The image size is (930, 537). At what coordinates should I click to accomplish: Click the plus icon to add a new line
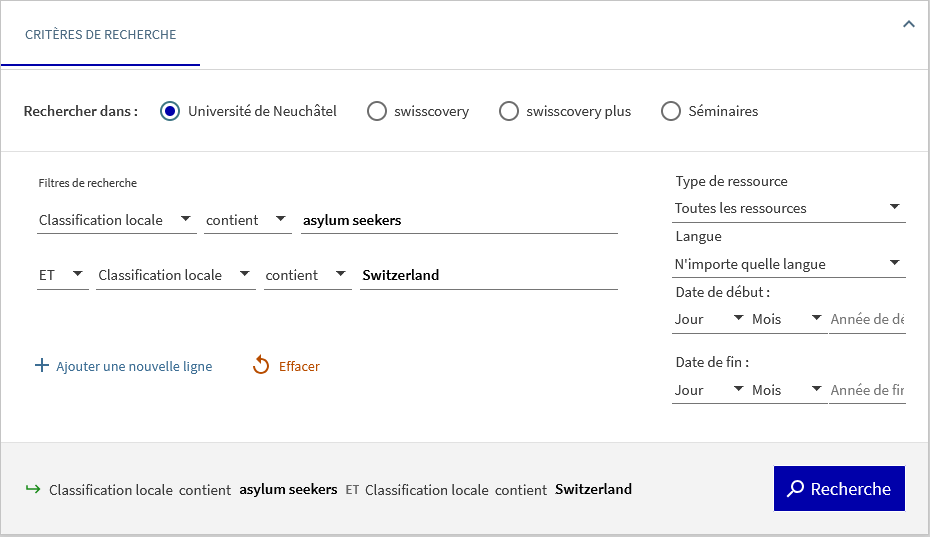(x=42, y=366)
